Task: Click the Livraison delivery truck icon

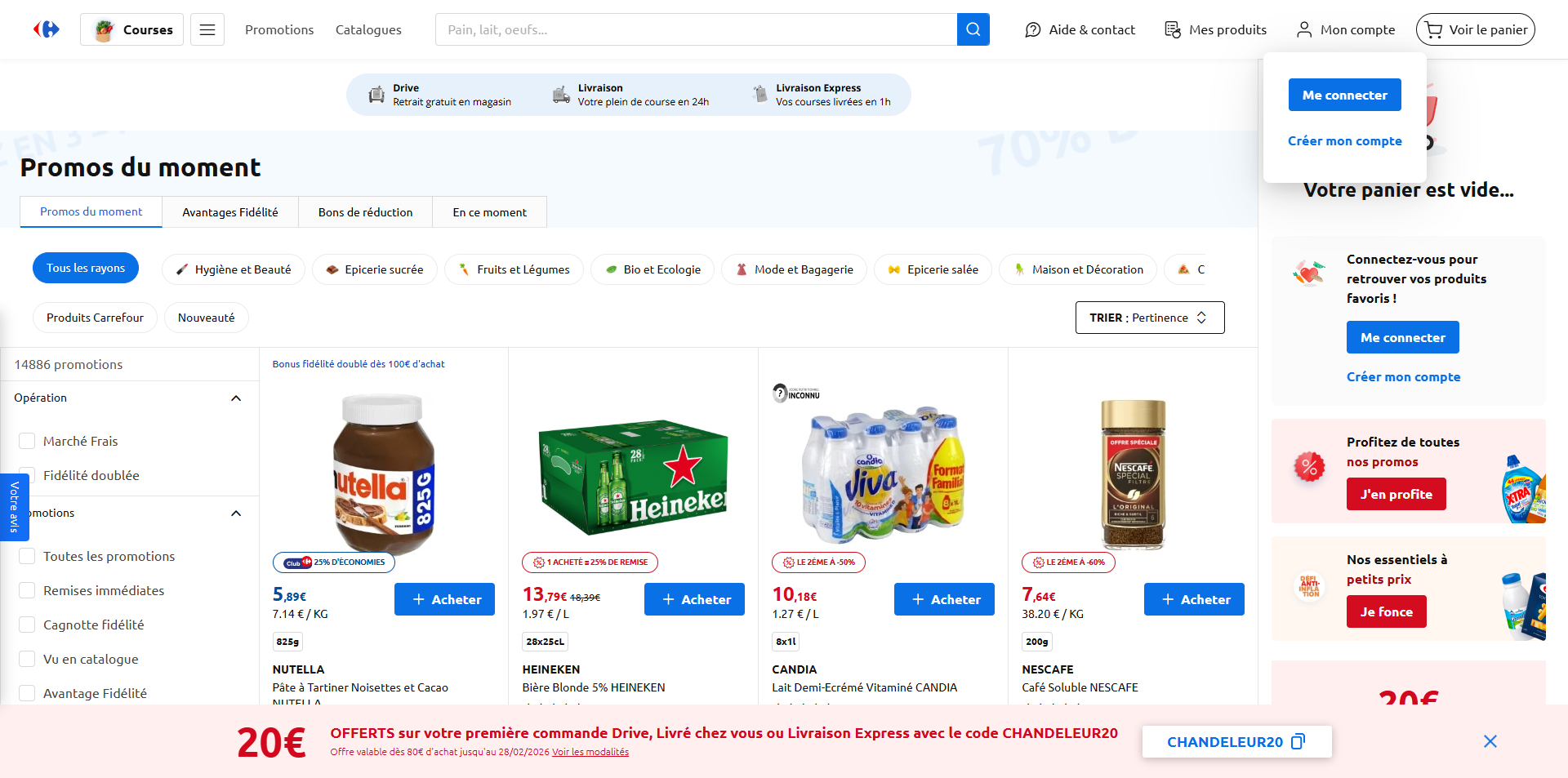Action: point(561,95)
